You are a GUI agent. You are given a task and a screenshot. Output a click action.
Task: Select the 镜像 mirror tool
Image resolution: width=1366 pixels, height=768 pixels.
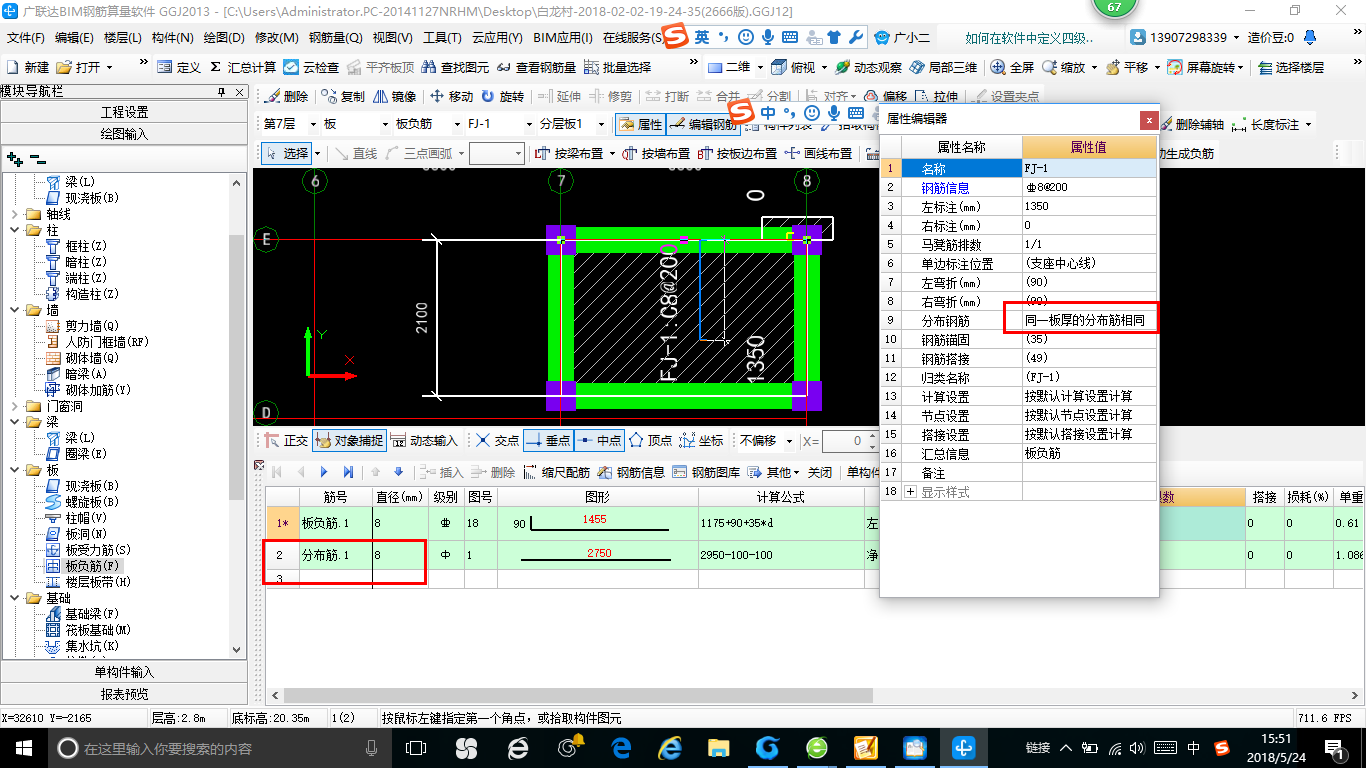[394, 97]
